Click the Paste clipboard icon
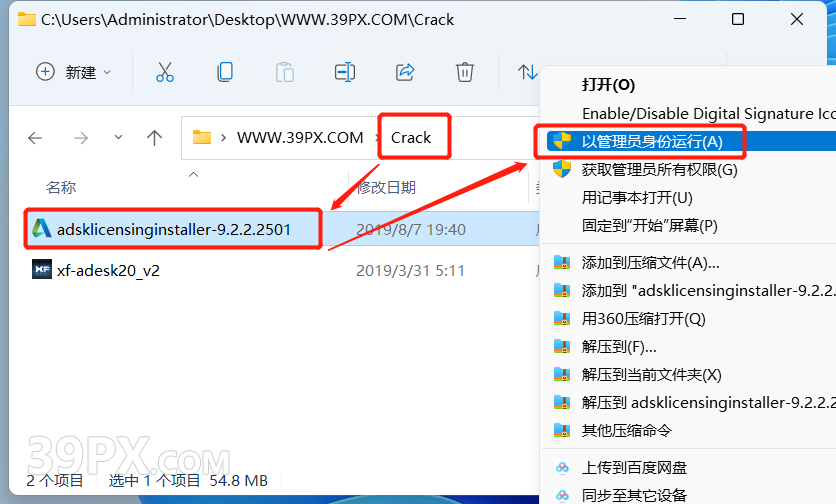The height and width of the screenshot is (504, 836). [285, 72]
